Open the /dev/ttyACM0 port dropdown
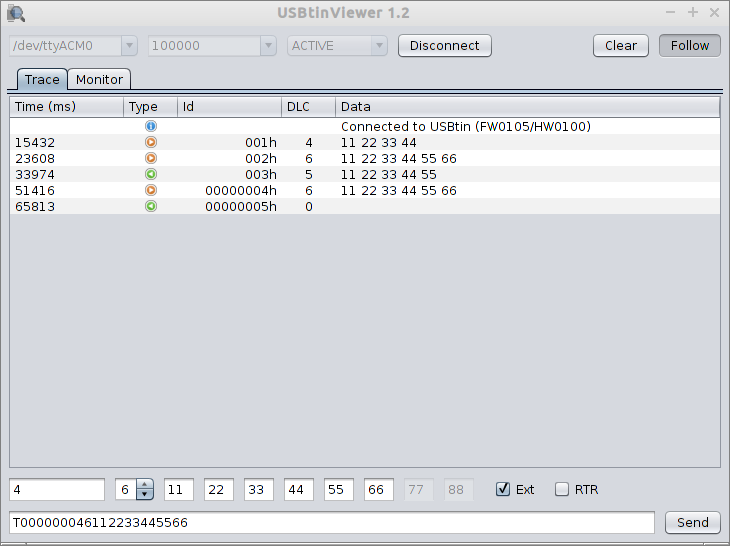Viewport: 730px width, 546px height. coord(129,46)
